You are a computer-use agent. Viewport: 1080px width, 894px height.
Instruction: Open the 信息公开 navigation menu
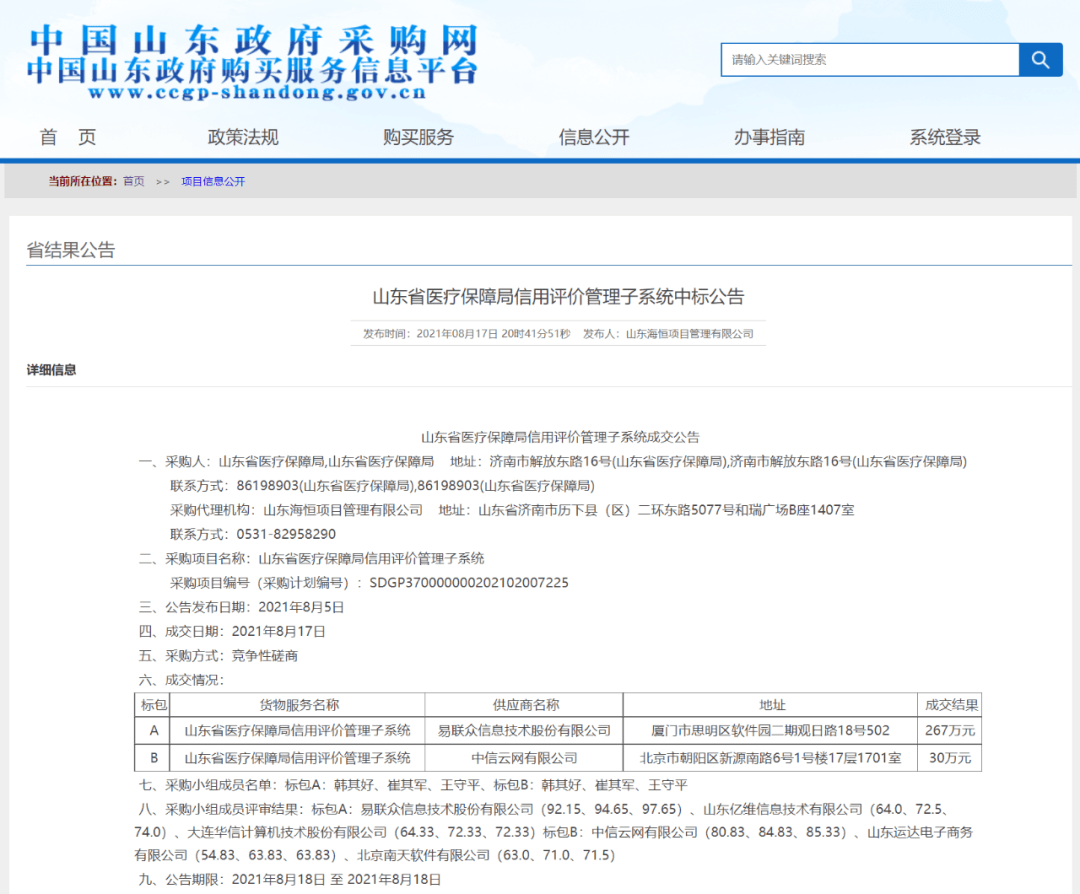(x=594, y=137)
